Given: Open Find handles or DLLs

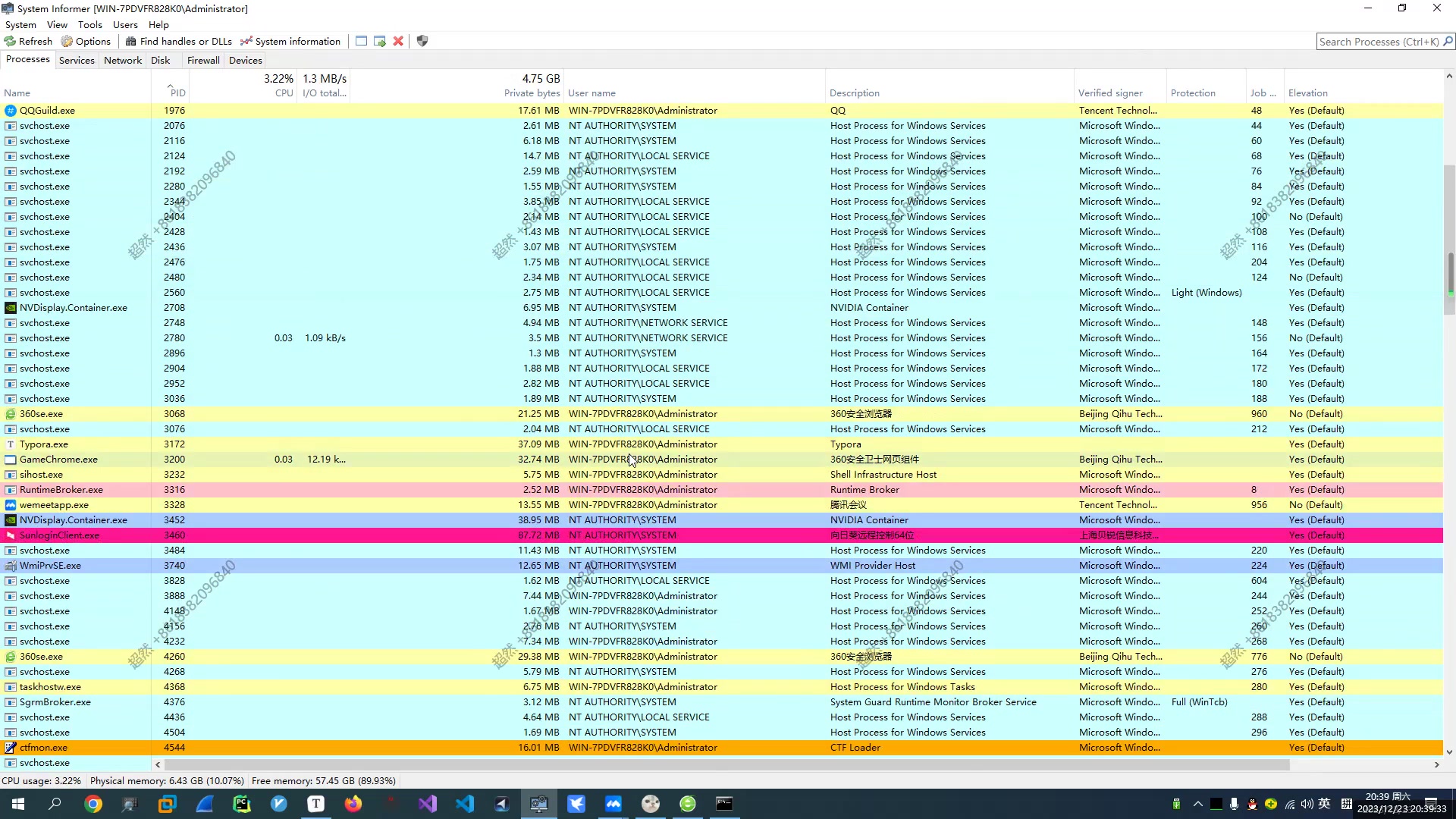Looking at the screenshot, I should click(x=179, y=41).
